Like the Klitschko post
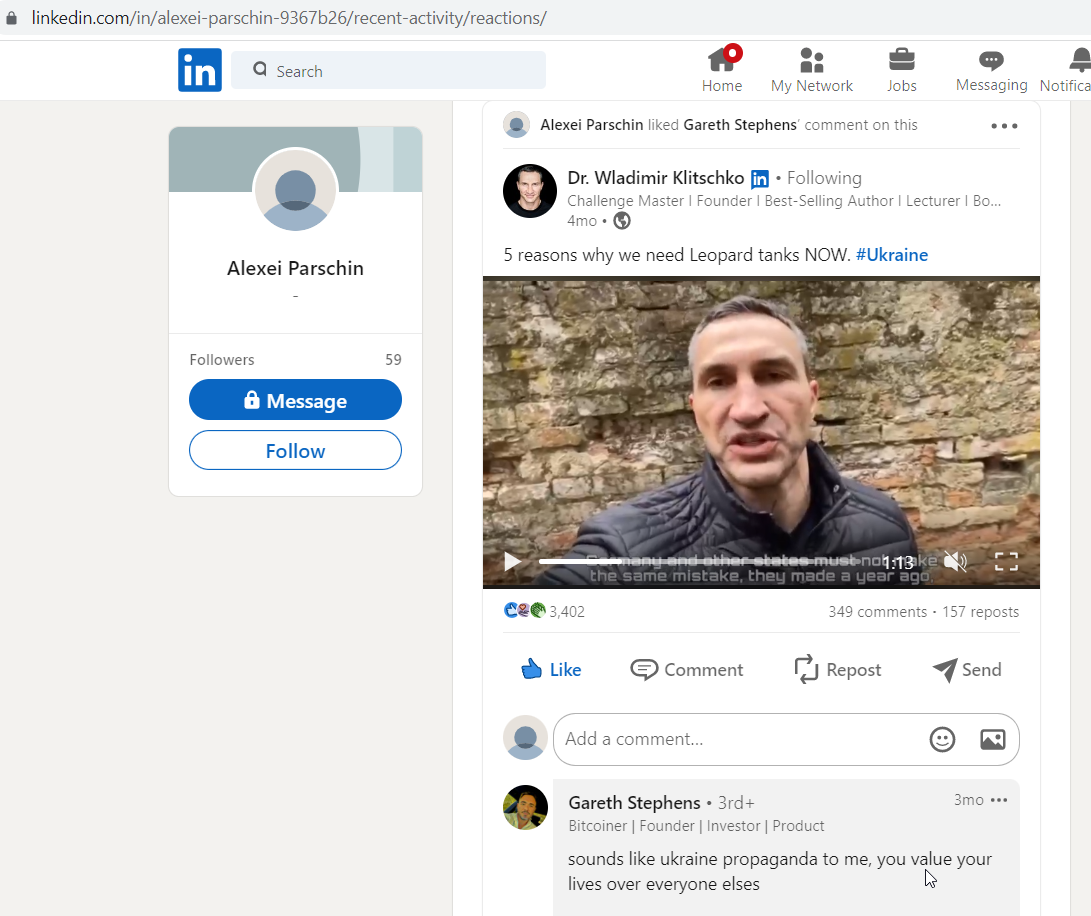The height and width of the screenshot is (916, 1091). click(x=551, y=670)
